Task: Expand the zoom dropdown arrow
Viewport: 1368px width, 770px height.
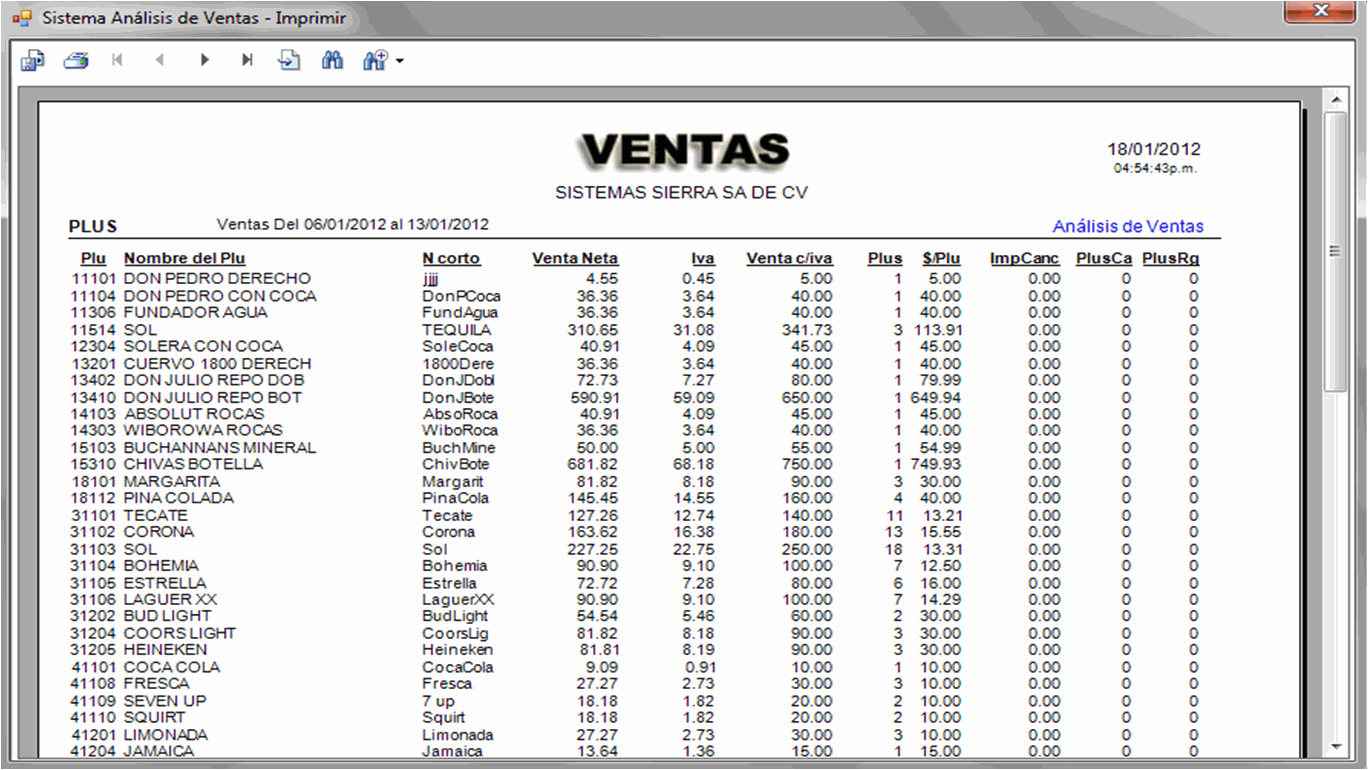Action: click(x=400, y=62)
